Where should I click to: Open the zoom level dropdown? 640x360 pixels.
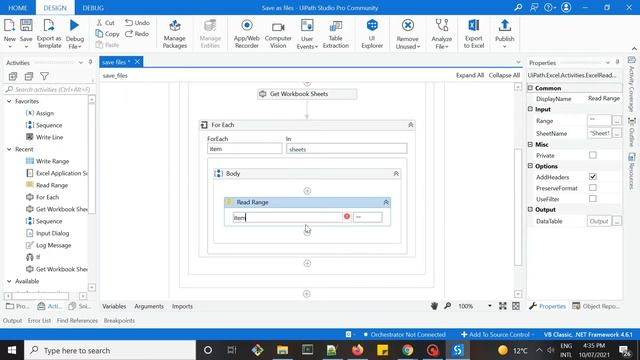coord(489,306)
